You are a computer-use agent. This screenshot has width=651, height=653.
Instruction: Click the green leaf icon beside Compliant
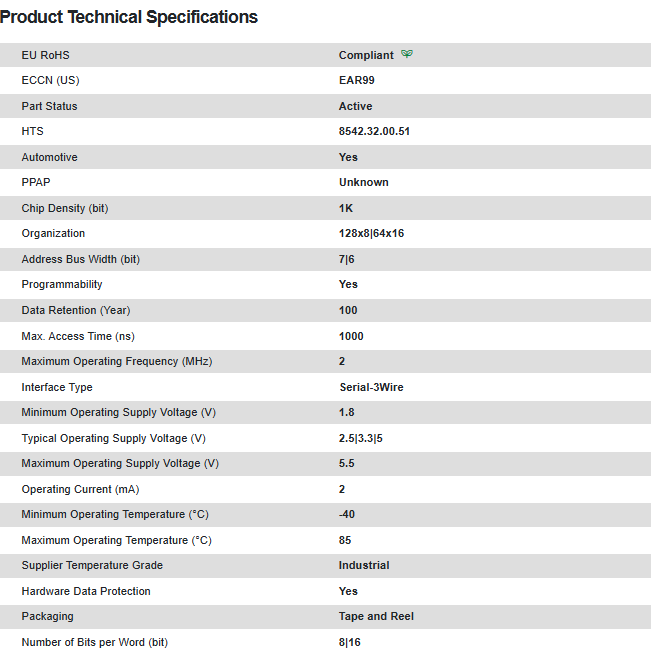[407, 55]
